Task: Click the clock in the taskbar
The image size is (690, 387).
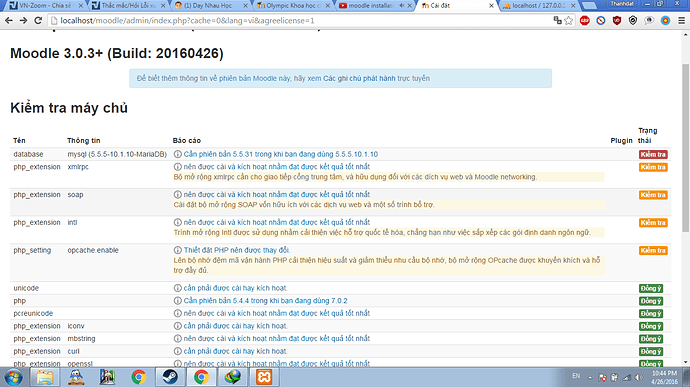Action: tap(664, 377)
